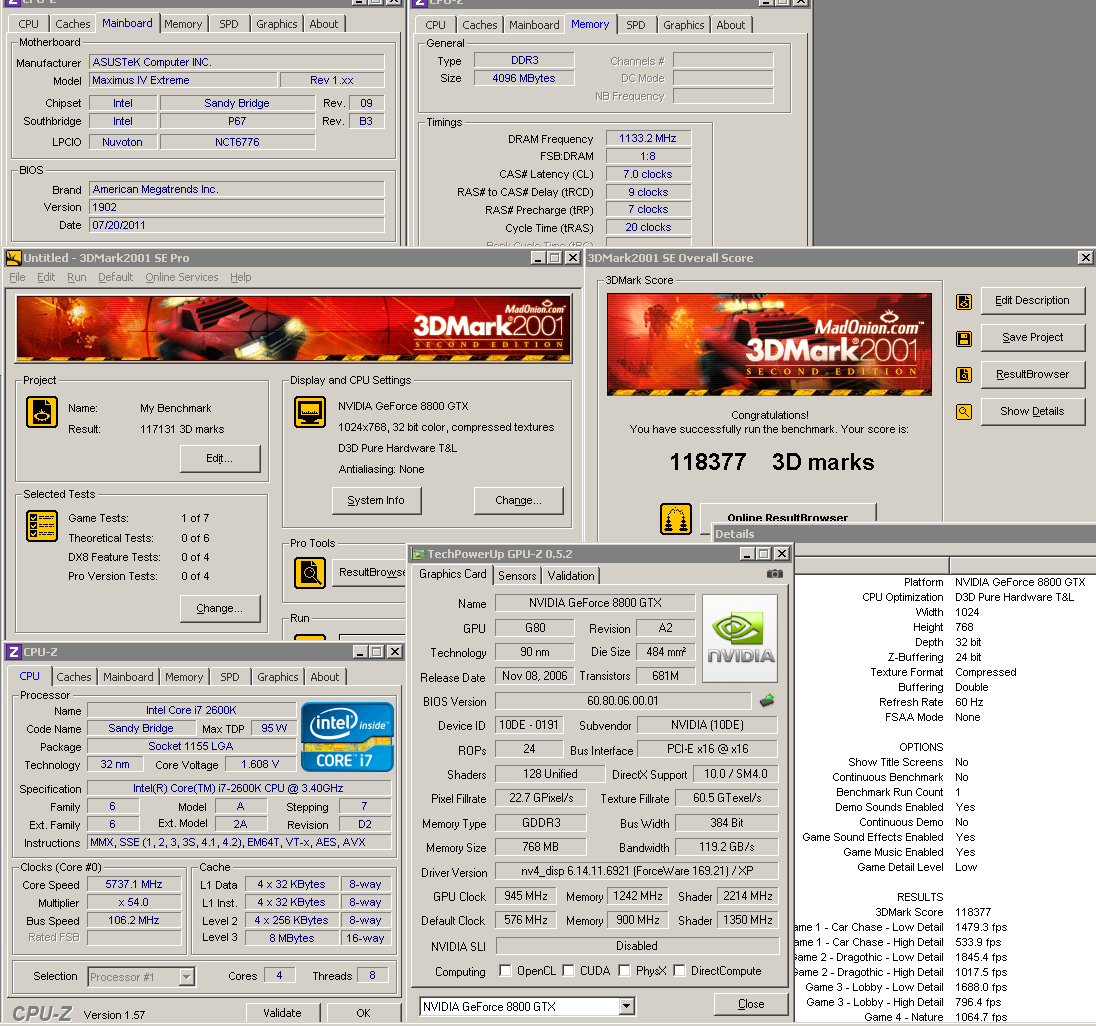1096x1026 pixels.
Task: Click the ResultBrowser yellow icon in score window
Action: click(964, 375)
